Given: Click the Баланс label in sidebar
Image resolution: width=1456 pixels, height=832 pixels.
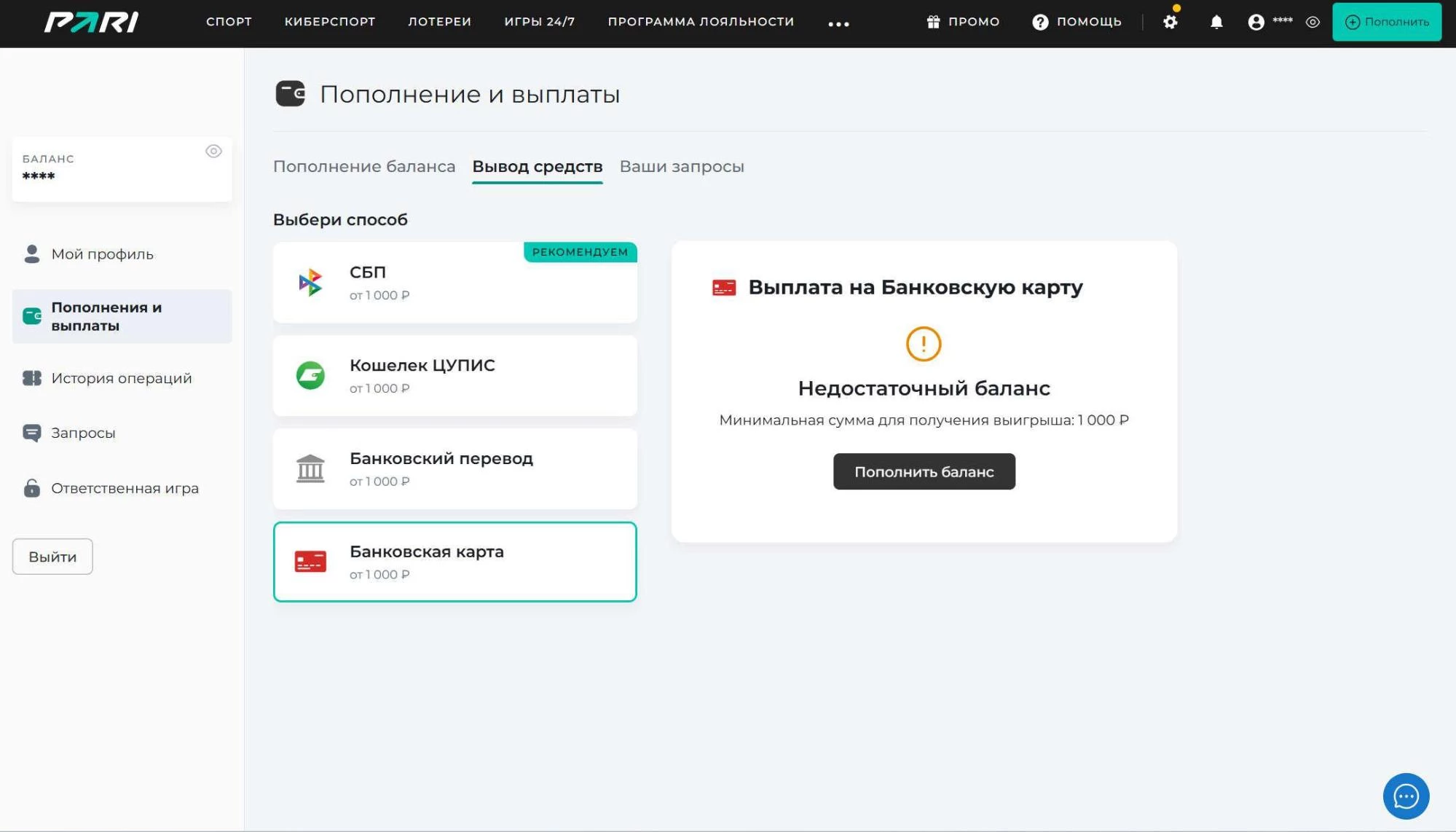Looking at the screenshot, I should 48,159.
